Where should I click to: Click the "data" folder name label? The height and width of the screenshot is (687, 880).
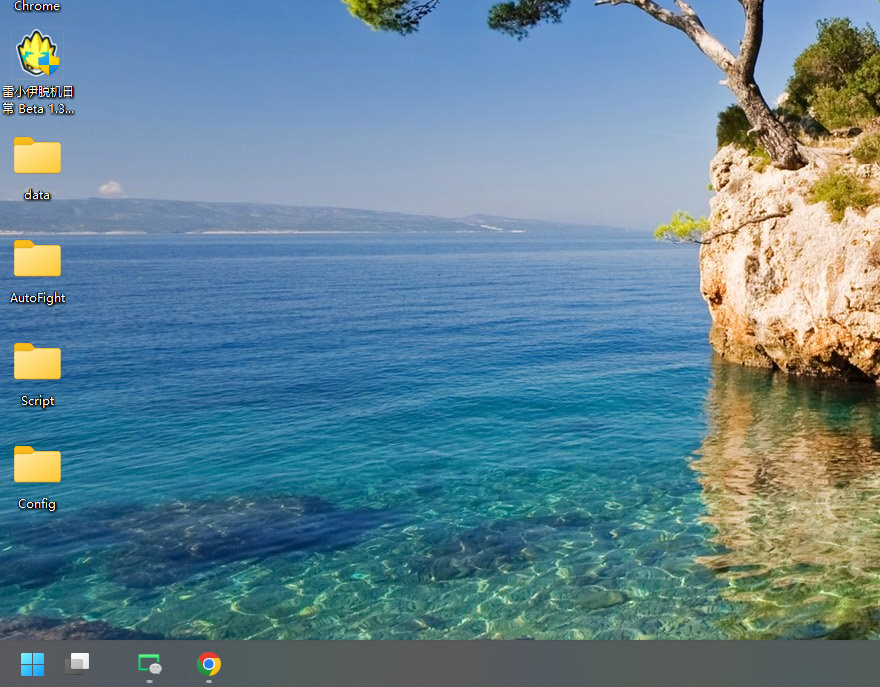point(37,195)
